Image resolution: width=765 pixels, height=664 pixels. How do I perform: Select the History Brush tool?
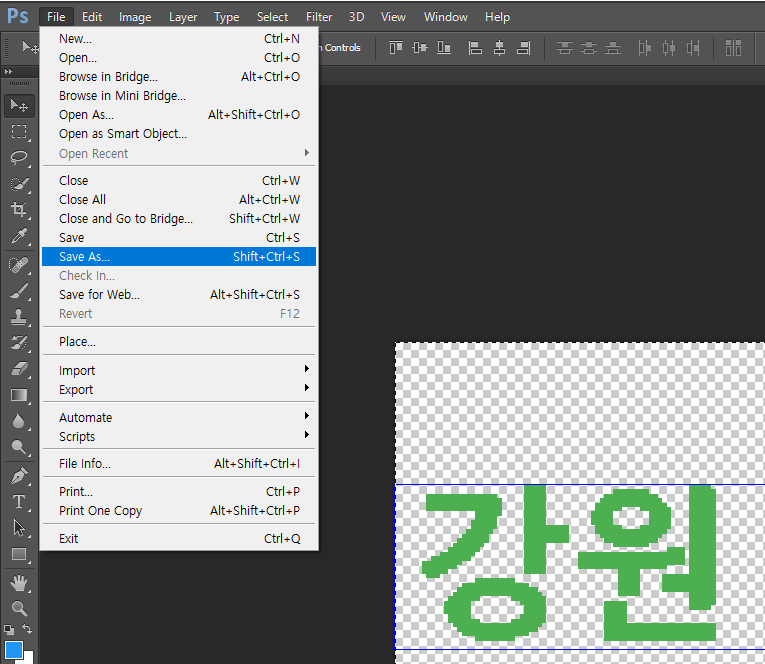point(19,343)
